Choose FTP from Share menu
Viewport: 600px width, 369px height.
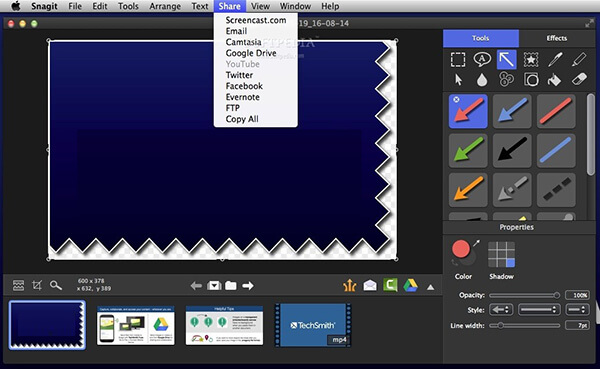coord(256,108)
